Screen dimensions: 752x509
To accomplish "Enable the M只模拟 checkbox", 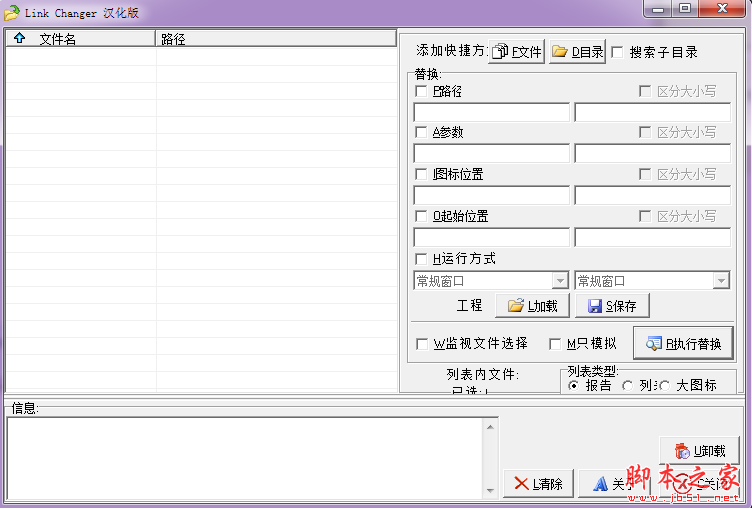I will point(555,344).
